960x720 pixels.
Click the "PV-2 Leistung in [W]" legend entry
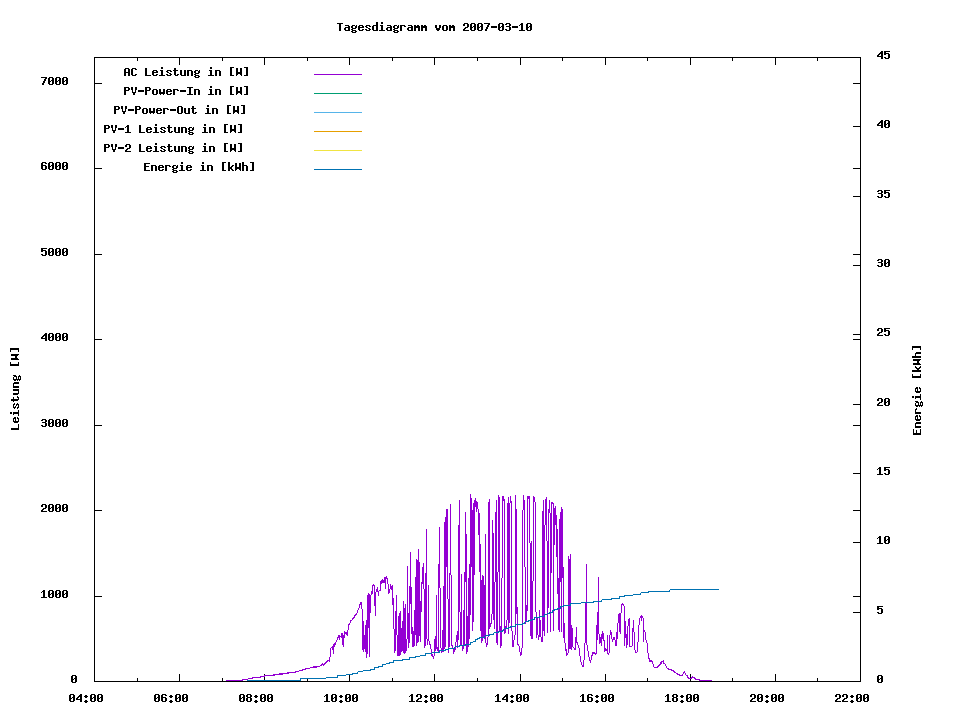coord(173,148)
